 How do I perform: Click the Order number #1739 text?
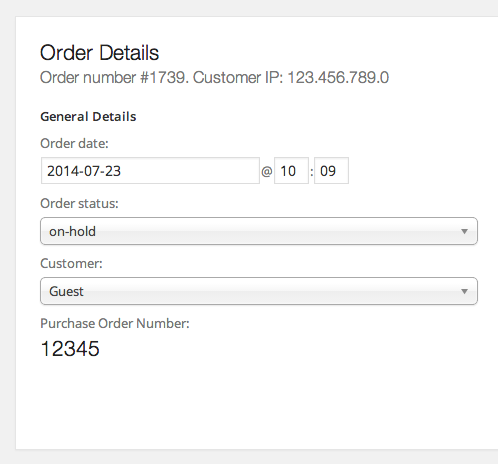tap(114, 78)
